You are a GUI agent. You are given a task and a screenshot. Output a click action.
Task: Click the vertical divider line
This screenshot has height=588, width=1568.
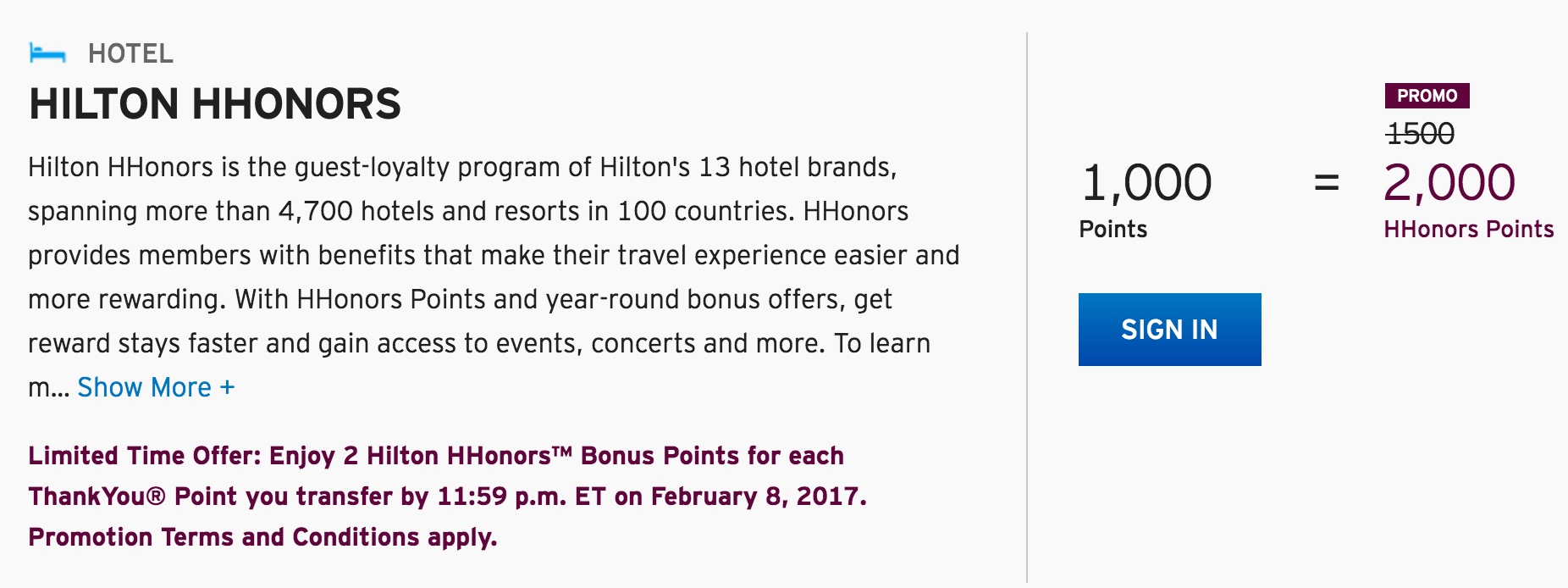click(1027, 305)
